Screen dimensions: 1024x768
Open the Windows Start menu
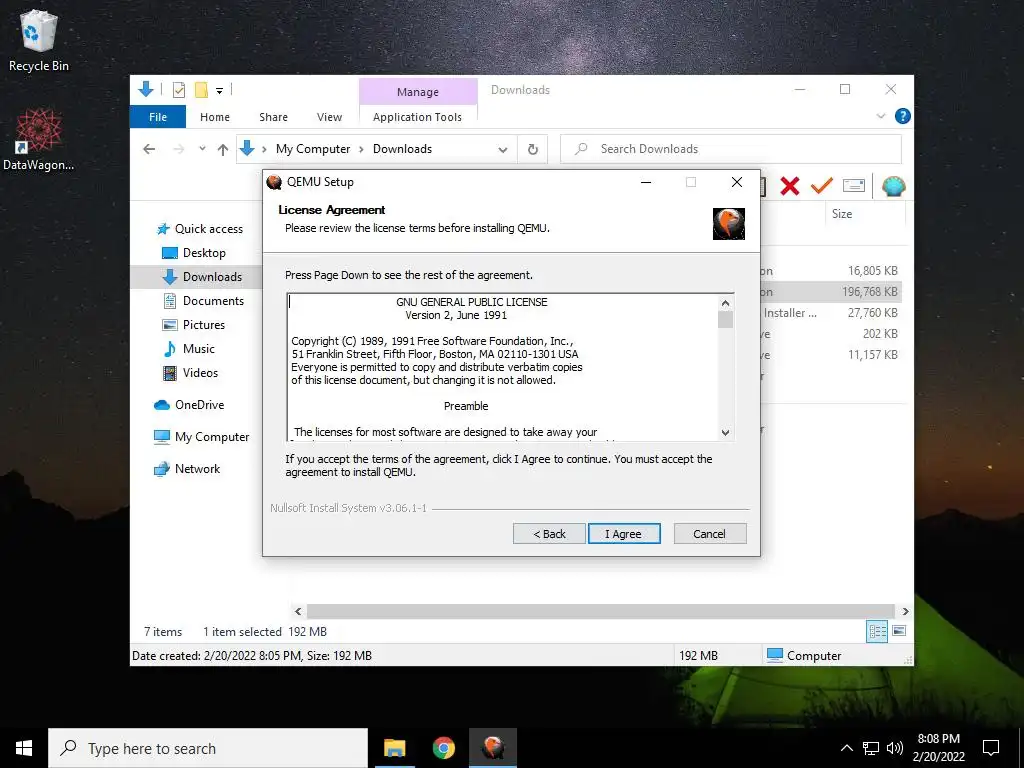24,748
